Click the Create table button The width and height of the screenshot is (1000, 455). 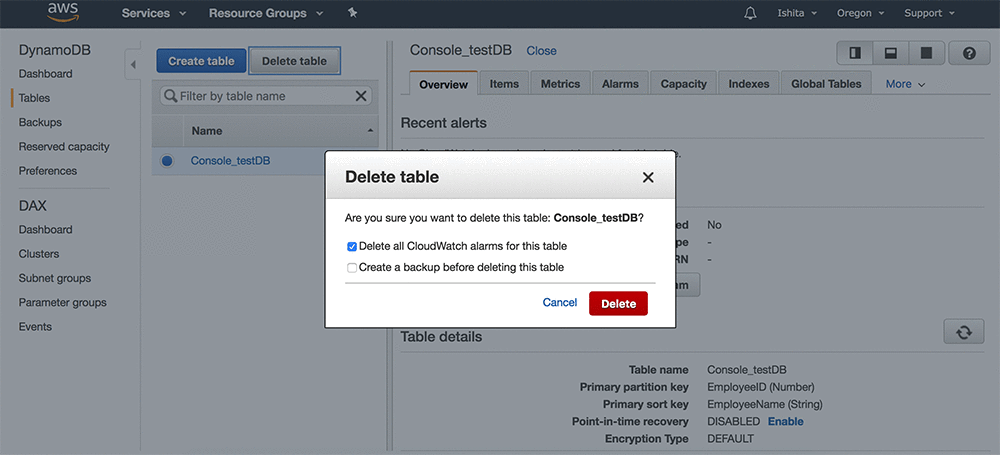(x=201, y=61)
